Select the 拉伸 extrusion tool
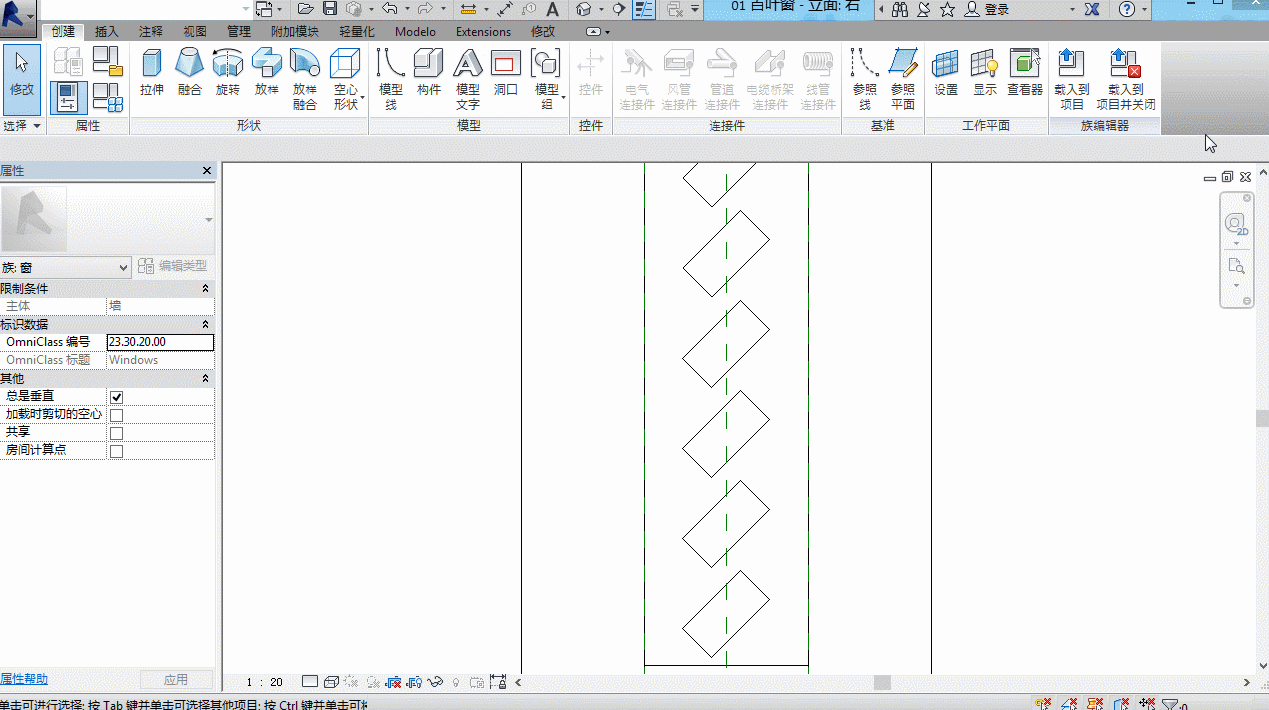Viewport: 1269px width, 710px height. (x=152, y=73)
